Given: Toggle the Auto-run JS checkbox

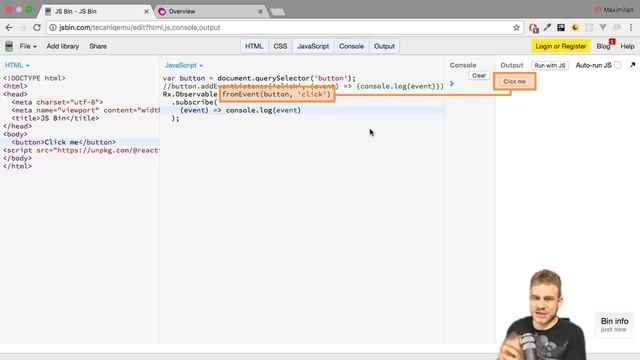Looking at the screenshot, I should coord(618,65).
